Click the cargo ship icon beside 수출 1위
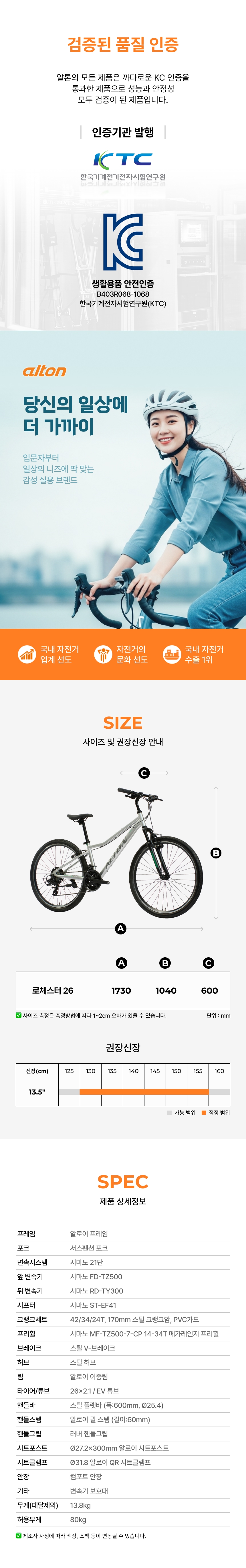 tap(172, 654)
